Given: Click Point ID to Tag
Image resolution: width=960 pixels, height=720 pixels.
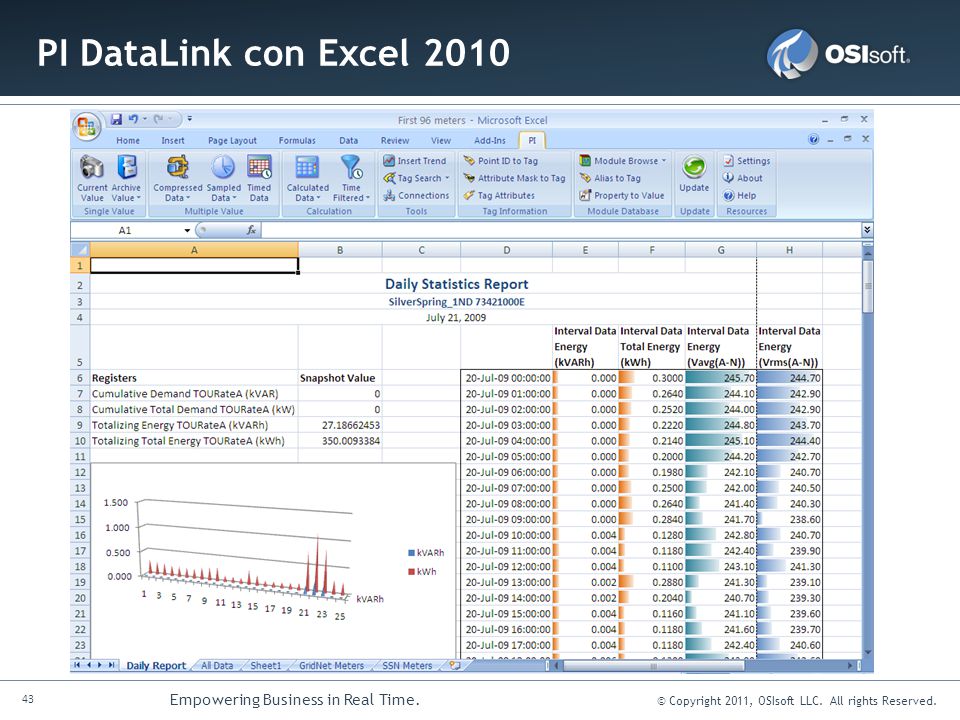Looking at the screenshot, I should [501, 160].
